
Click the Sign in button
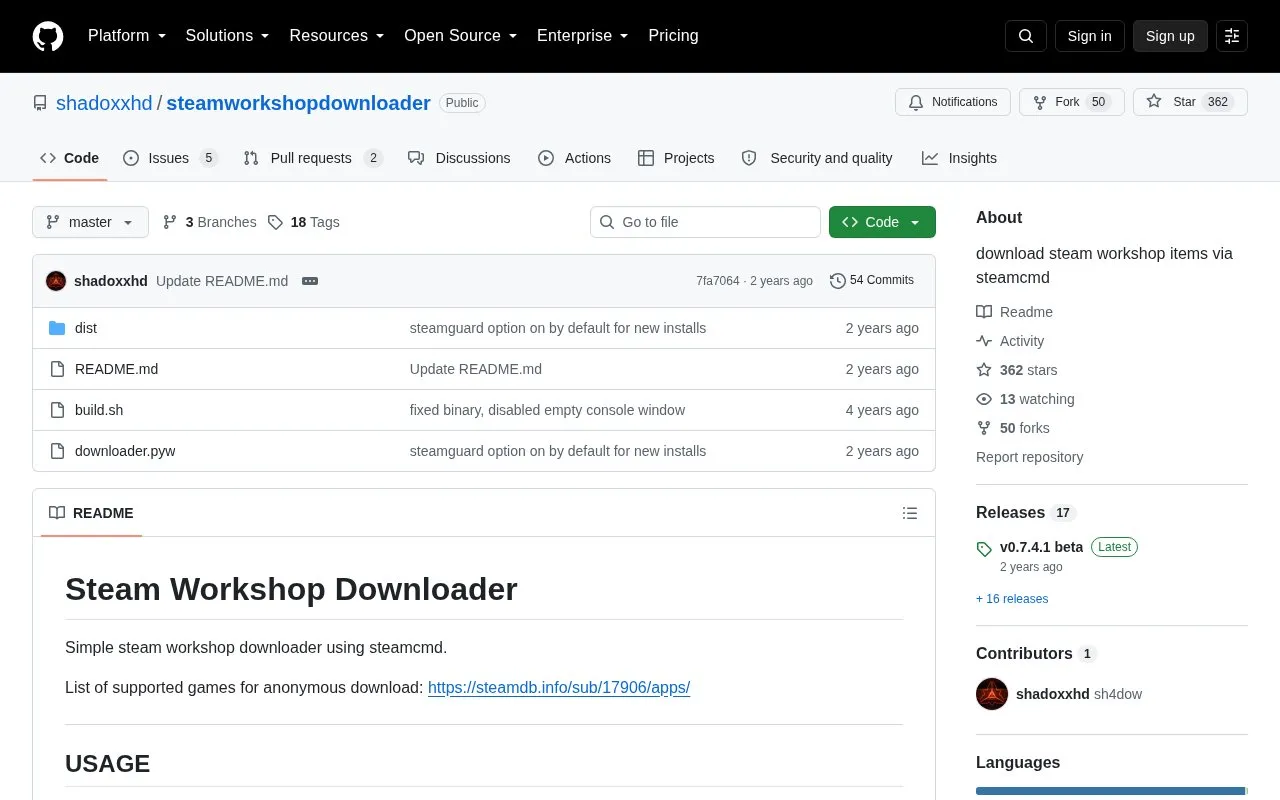[x=1090, y=36]
